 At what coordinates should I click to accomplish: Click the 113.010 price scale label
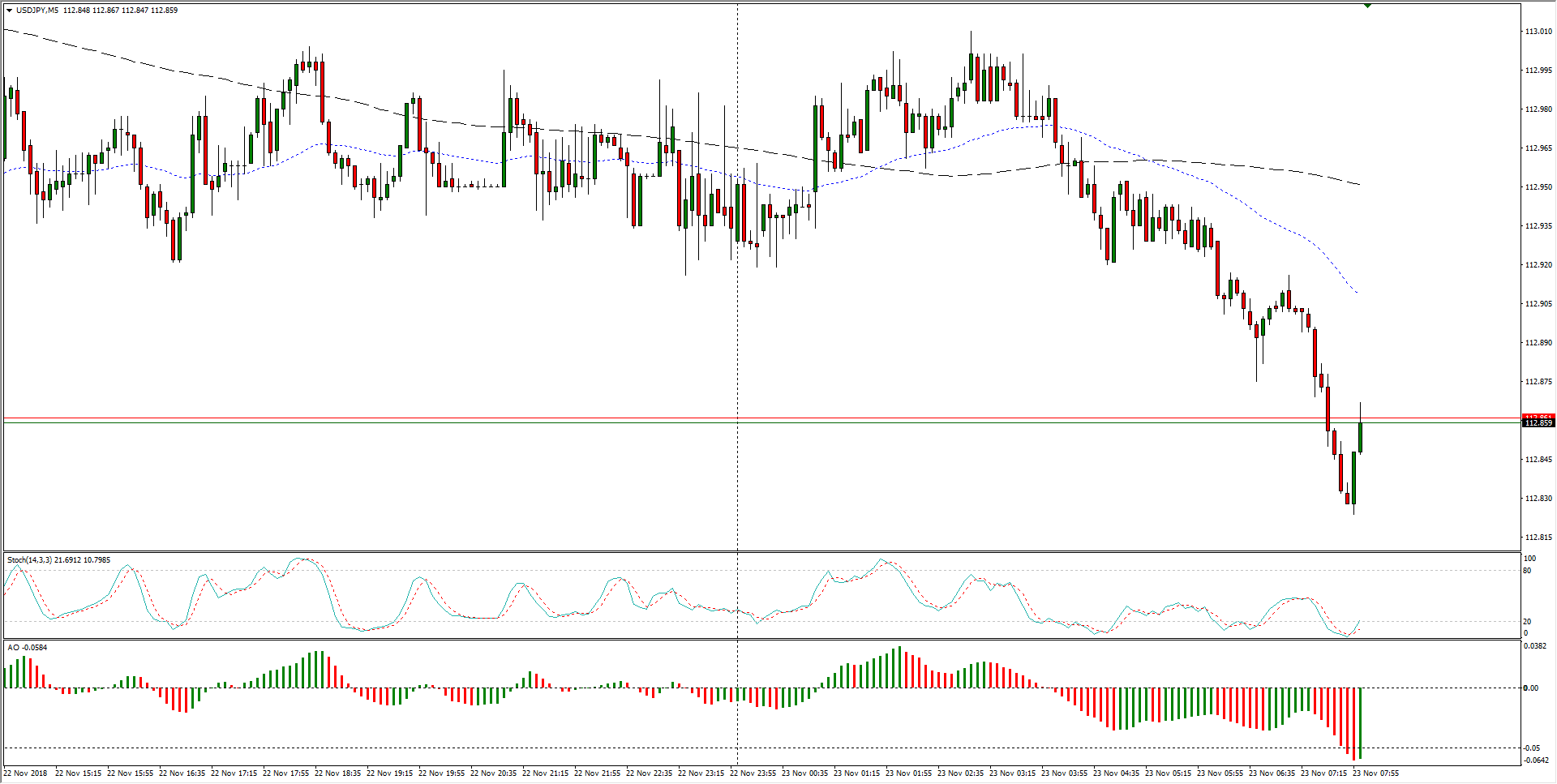click(x=1538, y=32)
